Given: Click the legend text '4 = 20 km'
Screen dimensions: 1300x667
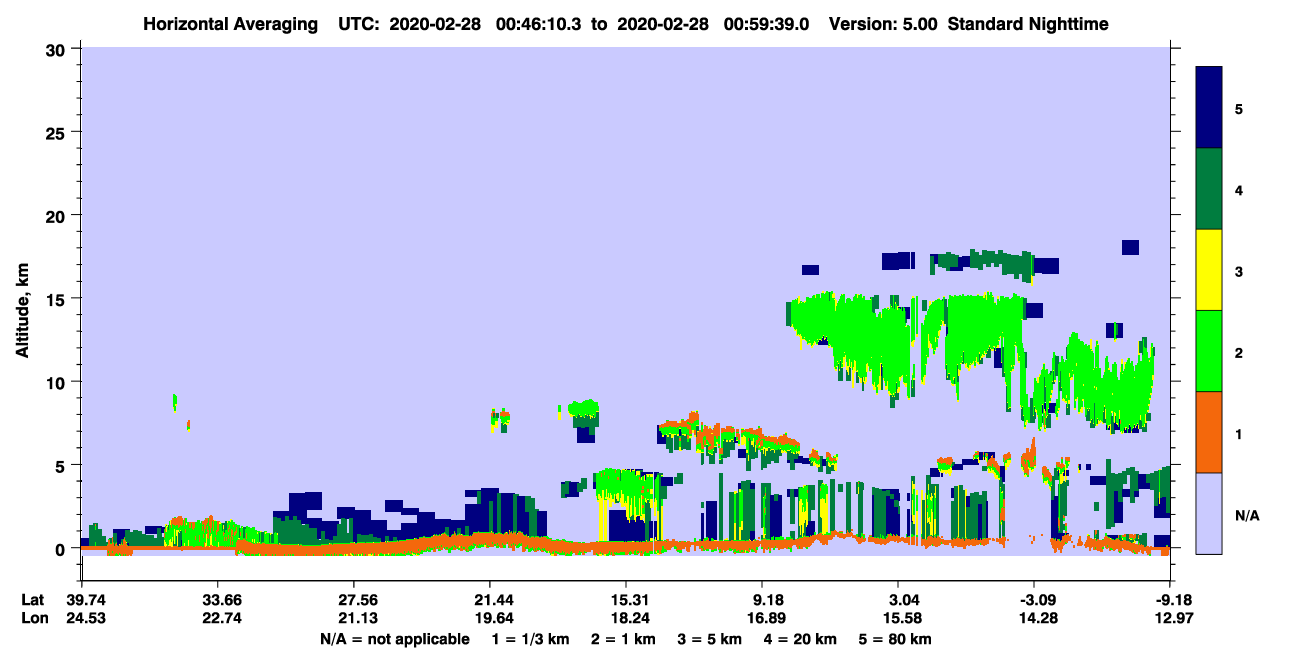Looking at the screenshot, I should (x=801, y=639).
